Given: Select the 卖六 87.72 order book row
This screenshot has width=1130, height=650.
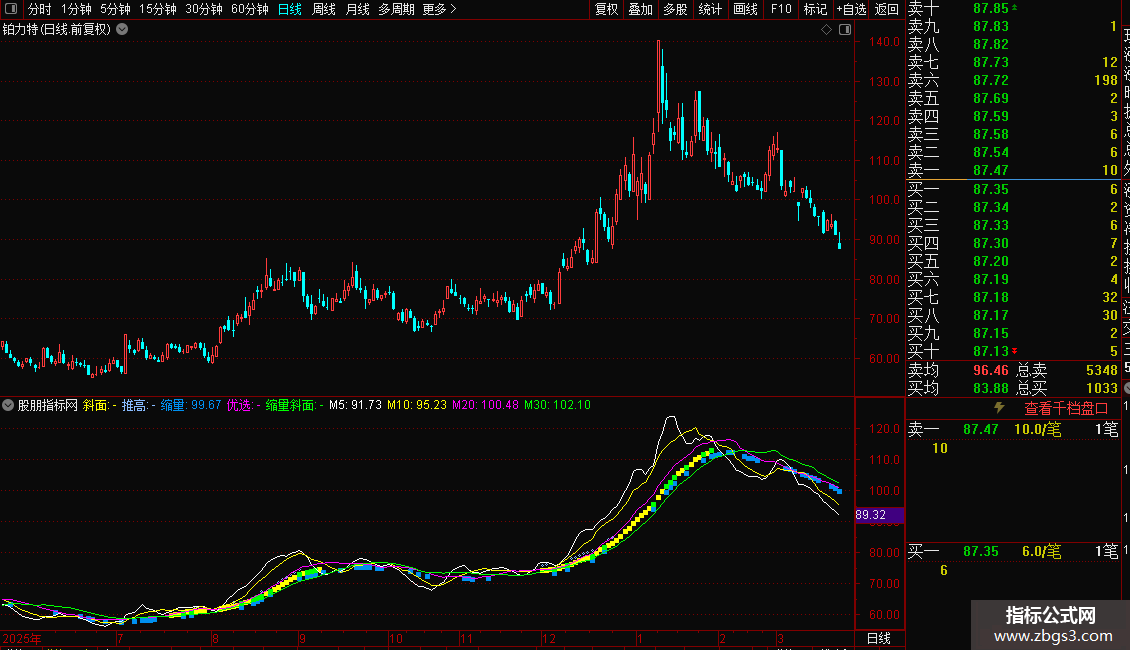Looking at the screenshot, I should pos(1013,81).
